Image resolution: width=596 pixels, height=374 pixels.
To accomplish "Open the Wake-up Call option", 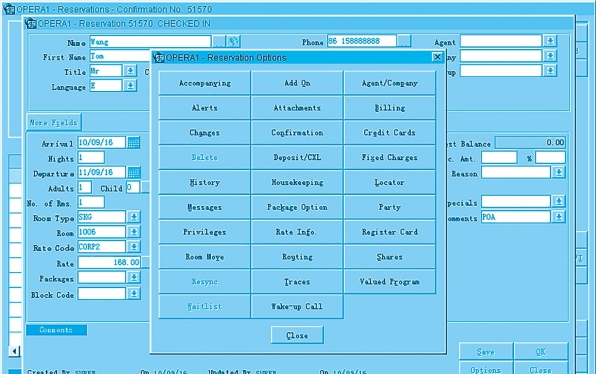I will coord(297,306).
